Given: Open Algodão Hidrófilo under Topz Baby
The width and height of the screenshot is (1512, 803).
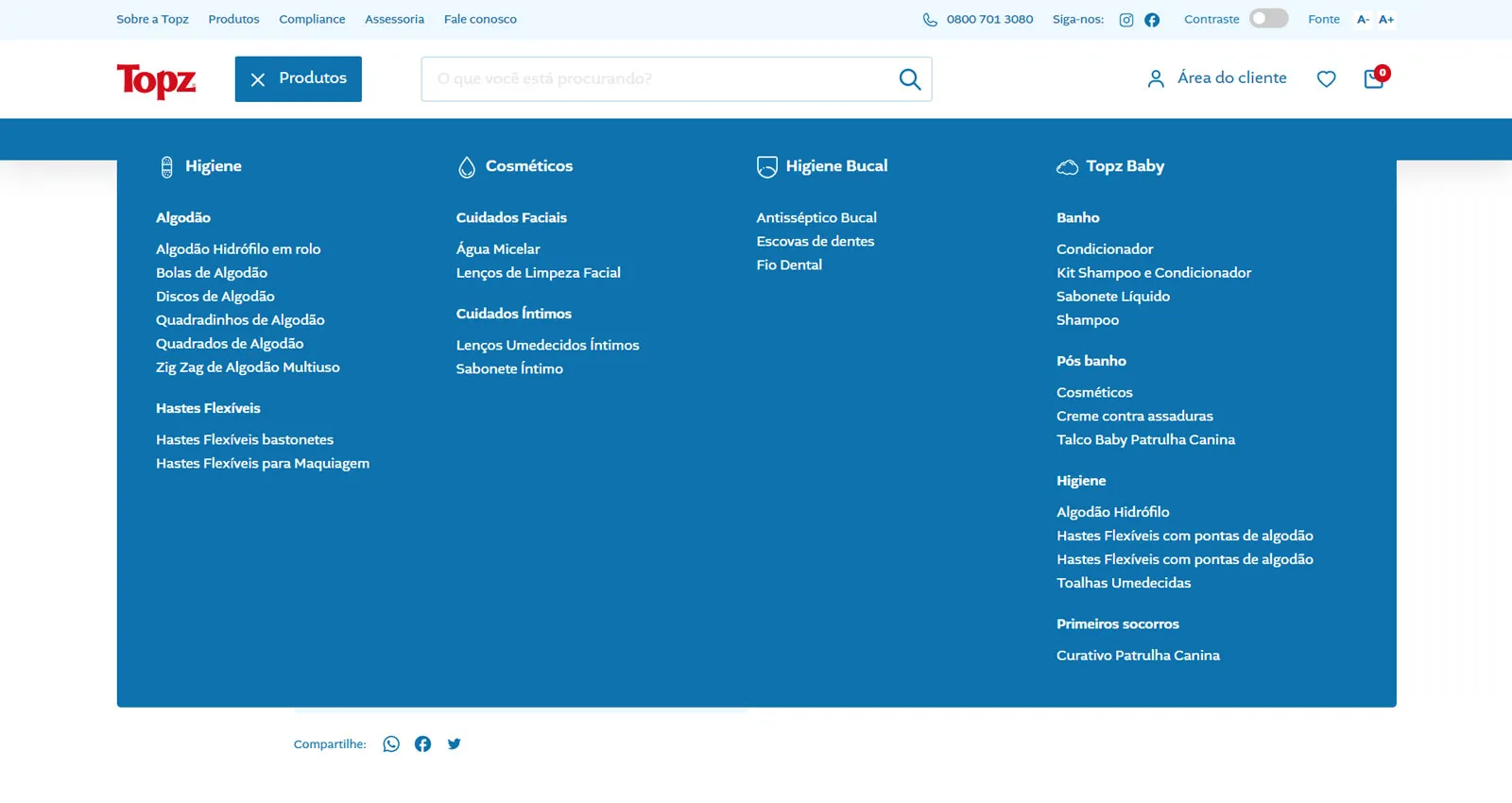Looking at the screenshot, I should pyautogui.click(x=1113, y=512).
